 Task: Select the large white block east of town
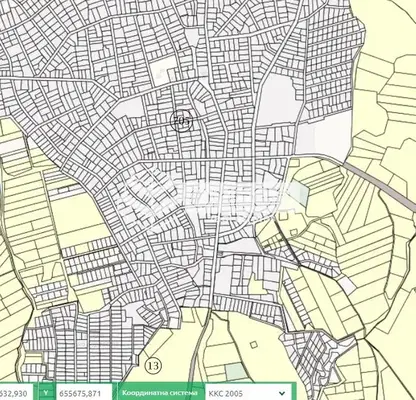click(324, 135)
